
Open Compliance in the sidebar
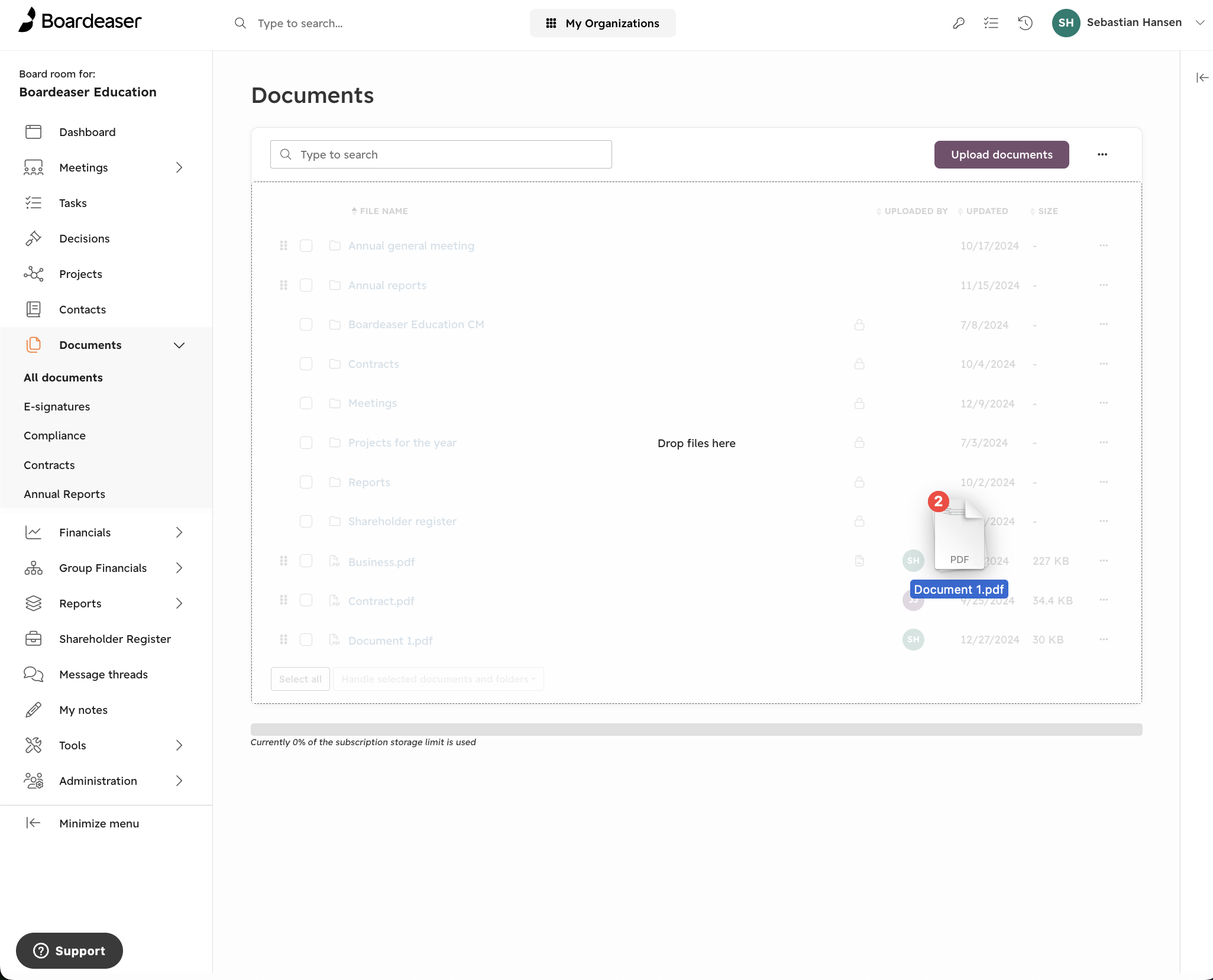[x=54, y=435]
